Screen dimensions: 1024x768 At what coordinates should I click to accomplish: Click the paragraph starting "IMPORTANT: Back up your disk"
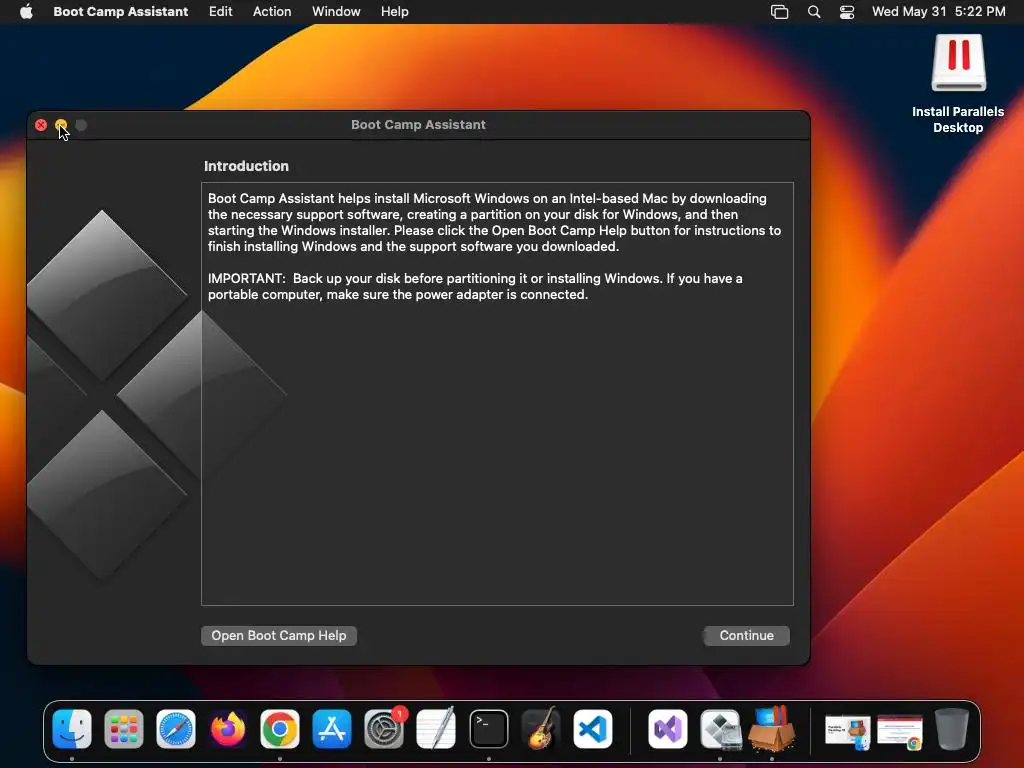coord(475,286)
